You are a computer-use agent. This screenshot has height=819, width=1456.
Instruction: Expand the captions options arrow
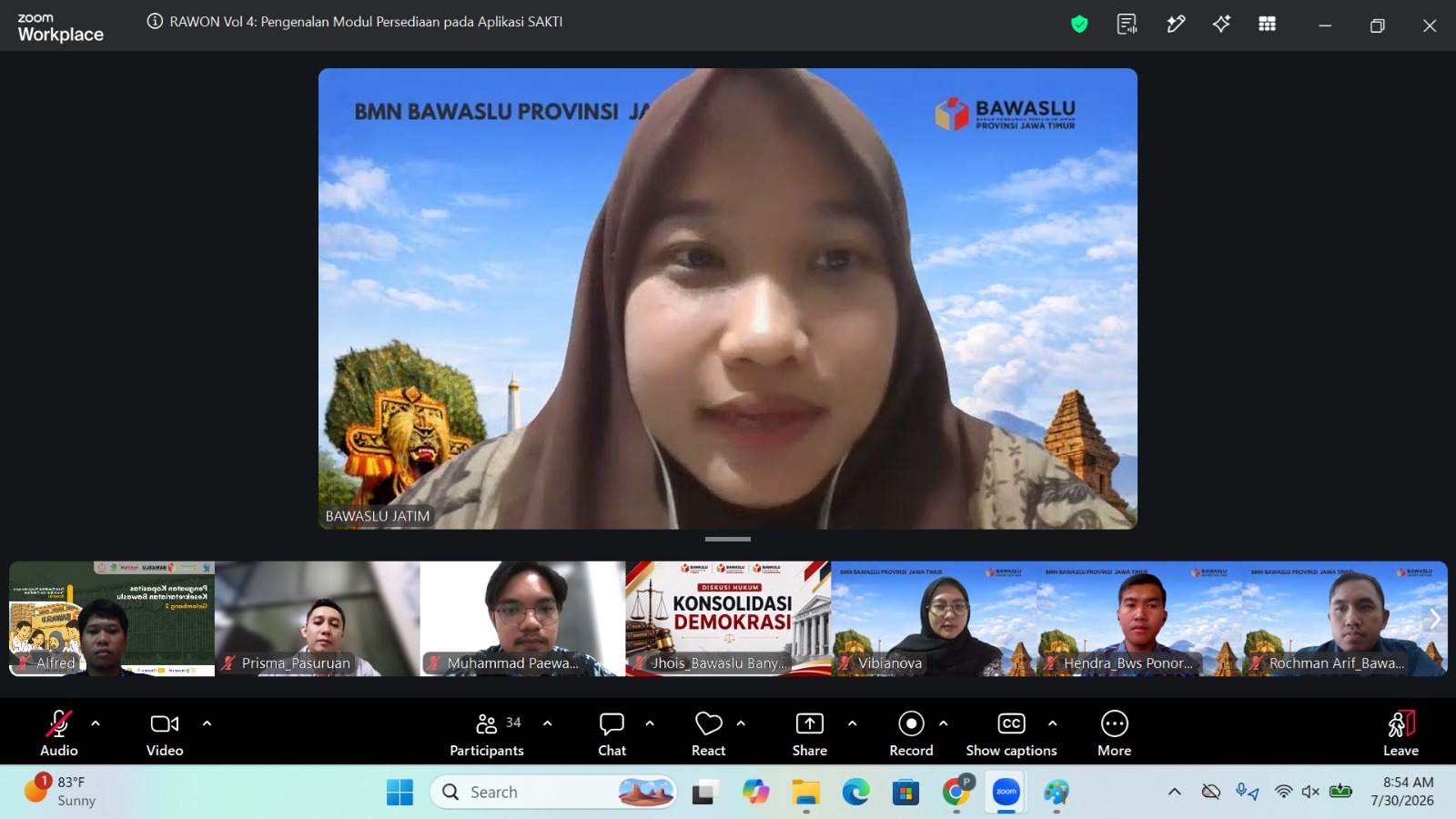[1053, 723]
